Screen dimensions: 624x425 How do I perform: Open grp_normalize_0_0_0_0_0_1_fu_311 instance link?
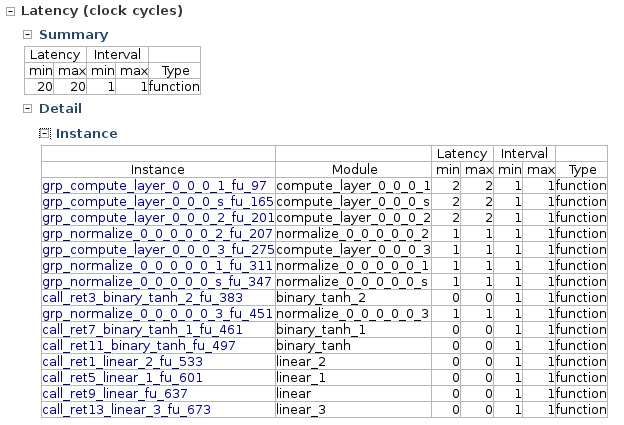157,265
